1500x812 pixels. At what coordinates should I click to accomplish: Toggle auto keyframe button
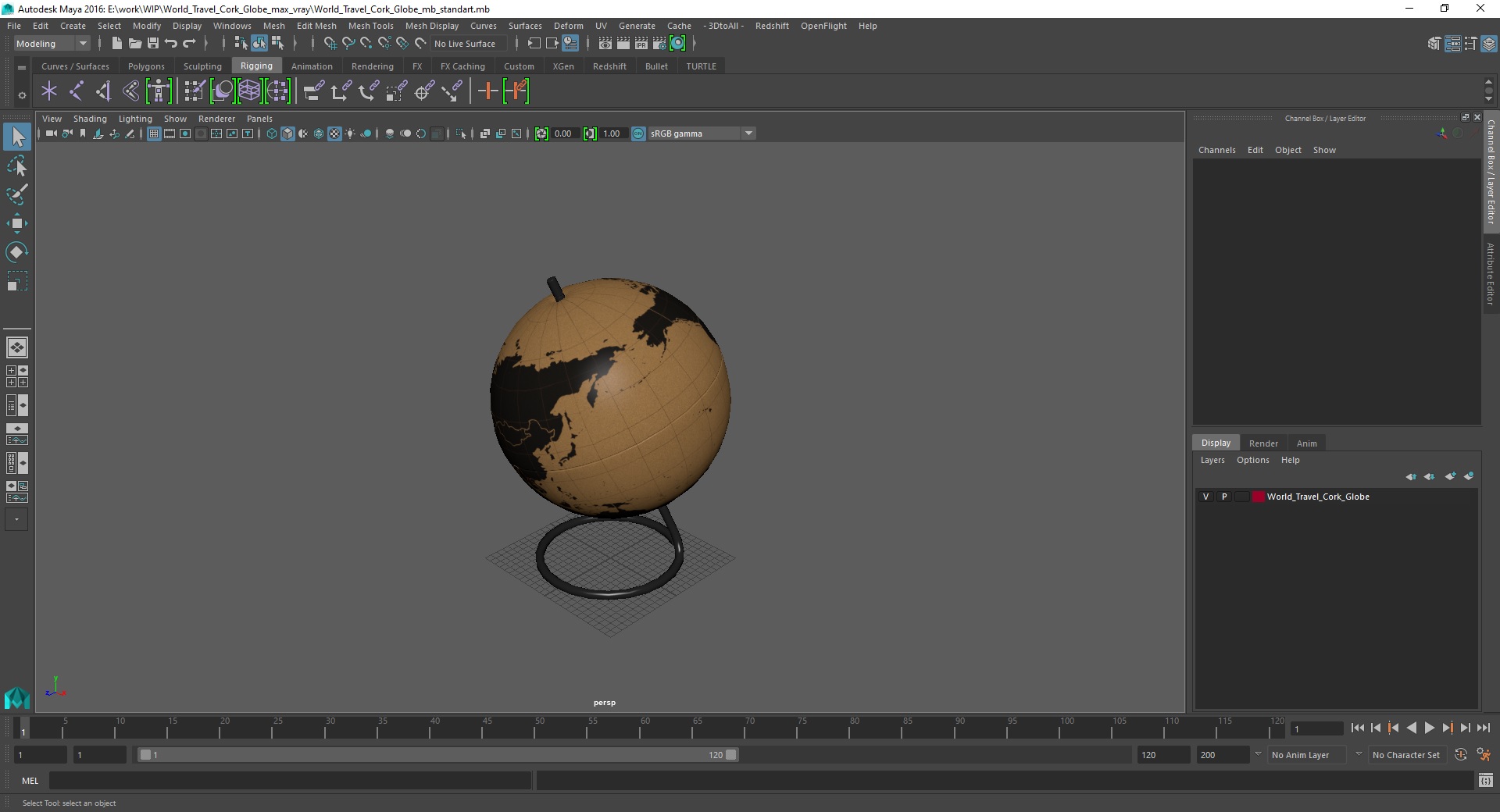click(1461, 755)
